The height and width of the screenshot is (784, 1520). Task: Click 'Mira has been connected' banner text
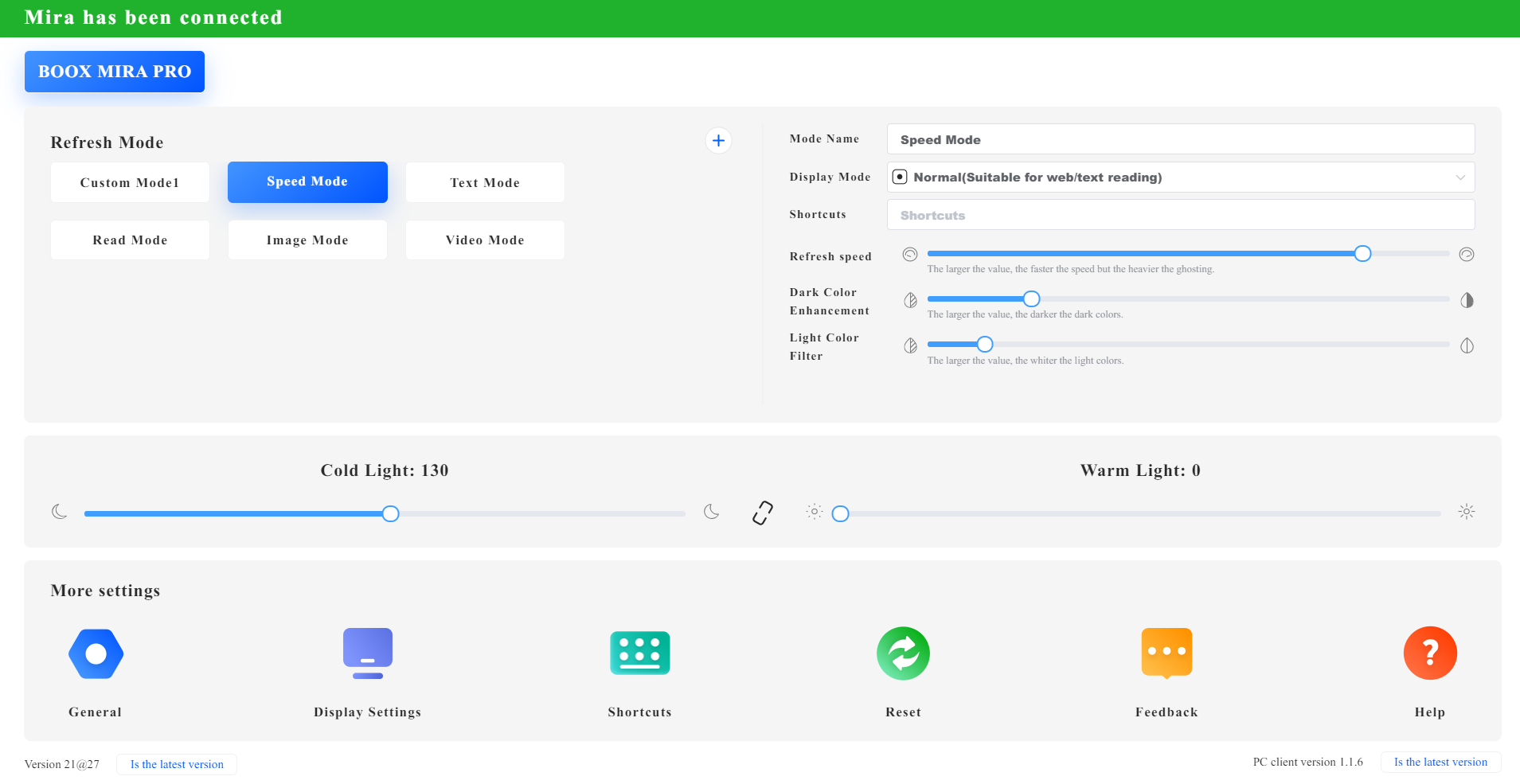coord(154,18)
